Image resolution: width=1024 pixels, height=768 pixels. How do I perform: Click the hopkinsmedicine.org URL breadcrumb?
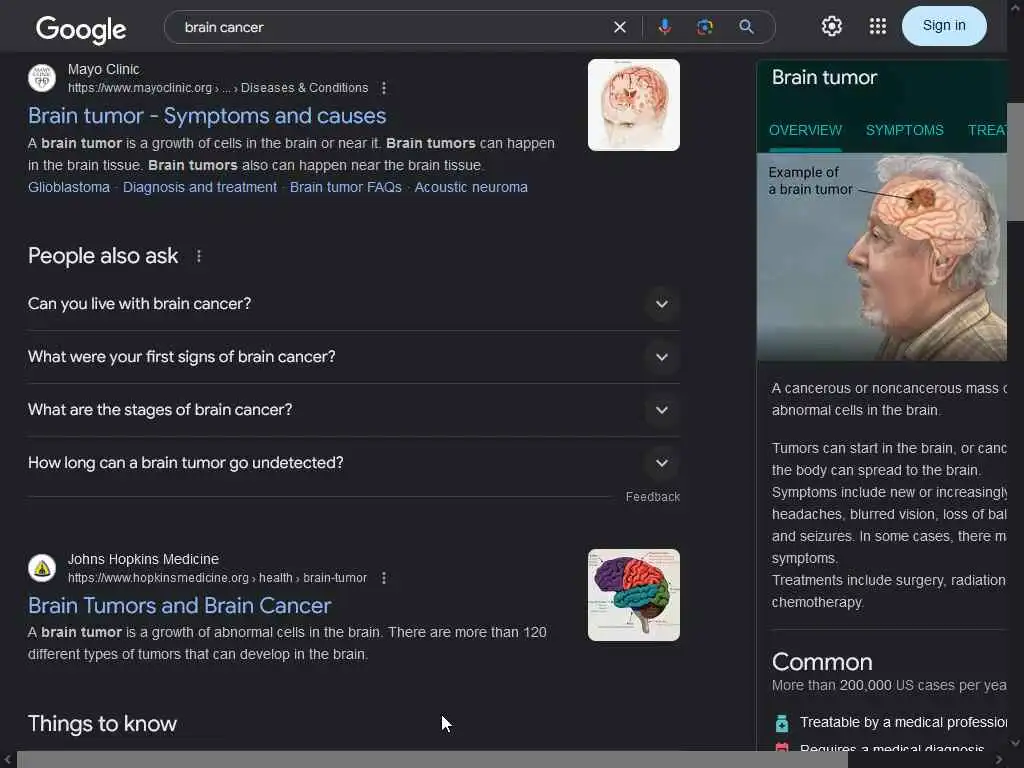pos(217,578)
